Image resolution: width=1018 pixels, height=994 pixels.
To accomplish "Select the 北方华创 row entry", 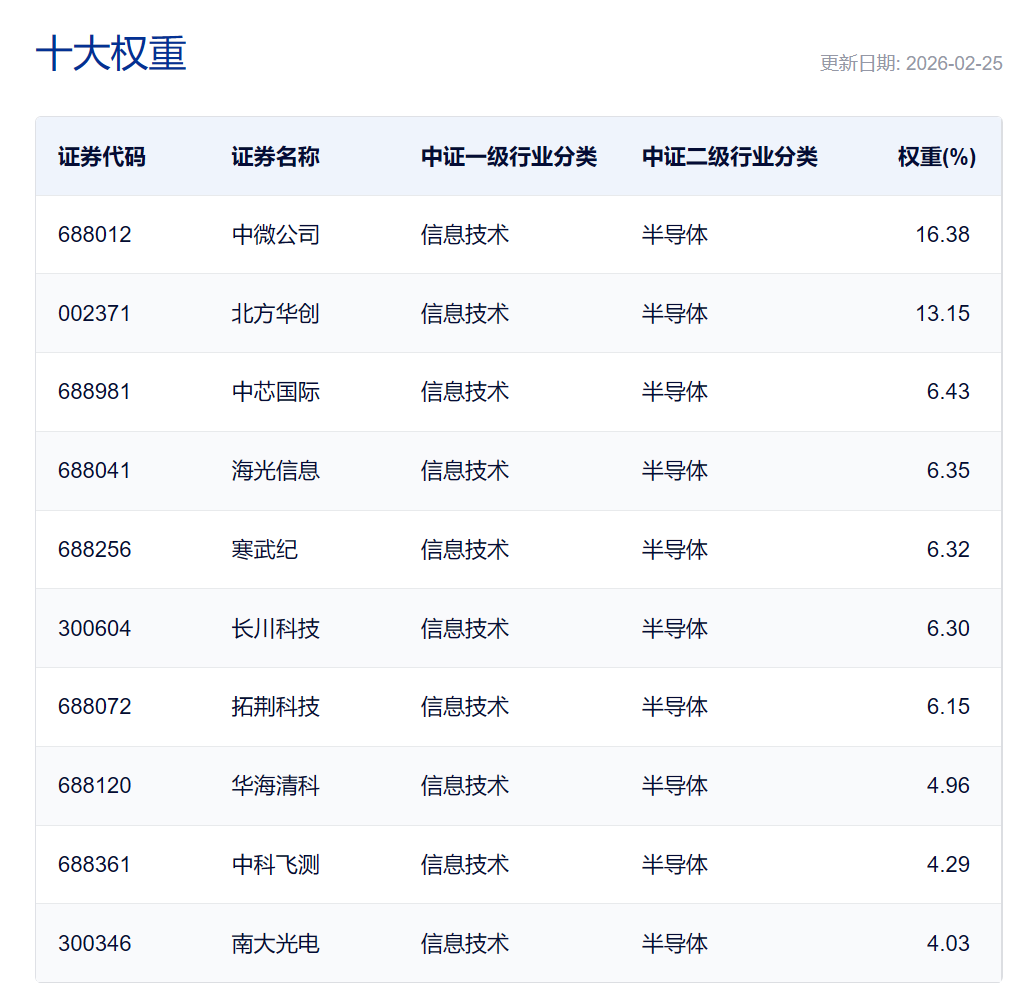I will tap(276, 313).
